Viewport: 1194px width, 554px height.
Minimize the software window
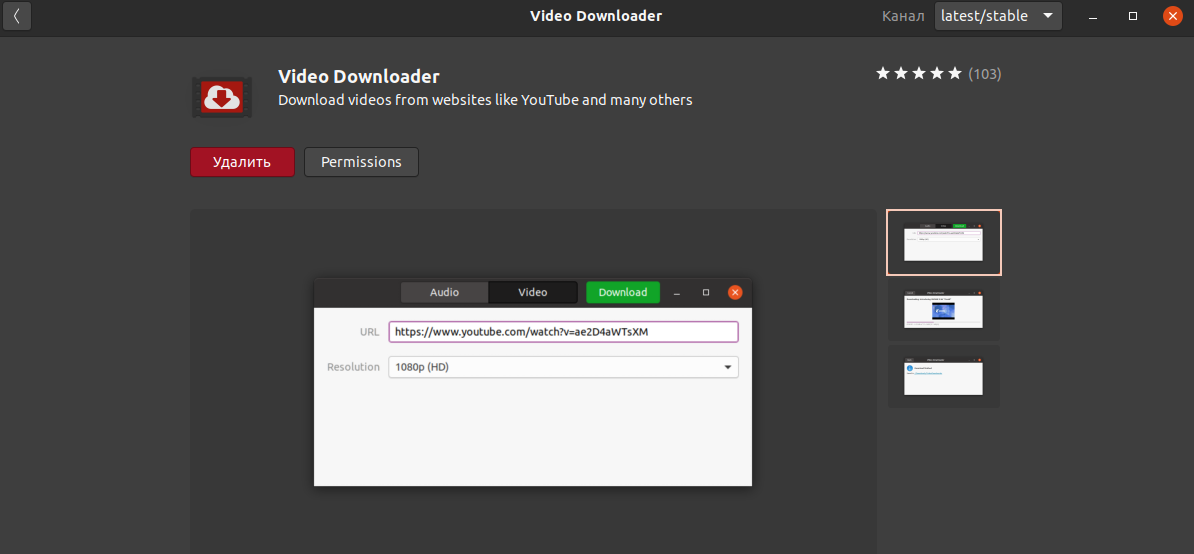[1093, 16]
